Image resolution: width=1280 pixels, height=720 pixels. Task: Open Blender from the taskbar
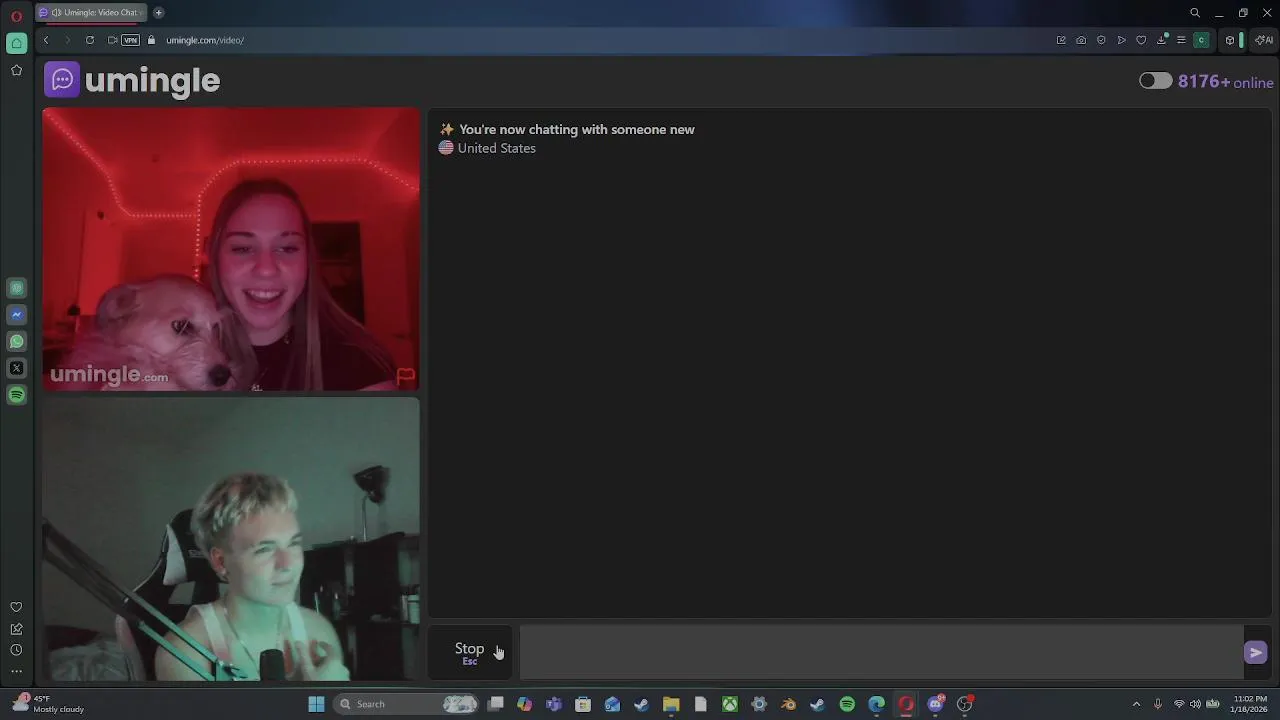point(788,704)
